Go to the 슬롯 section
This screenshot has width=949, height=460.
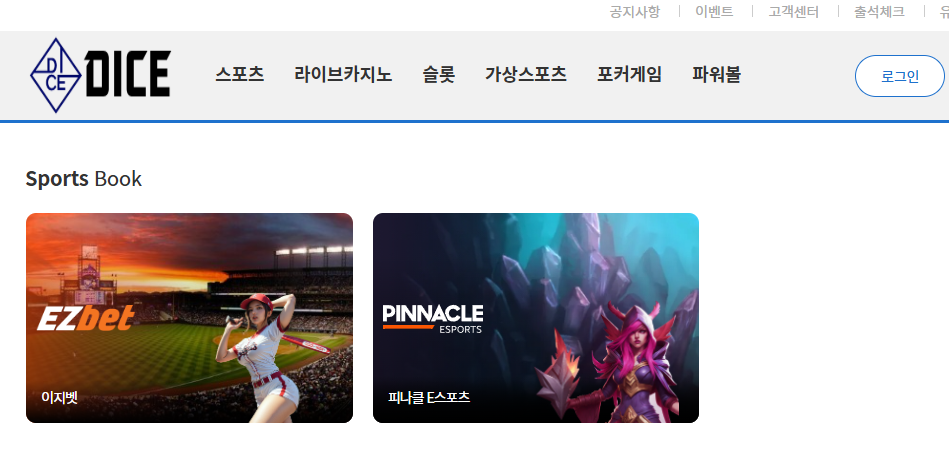point(439,75)
